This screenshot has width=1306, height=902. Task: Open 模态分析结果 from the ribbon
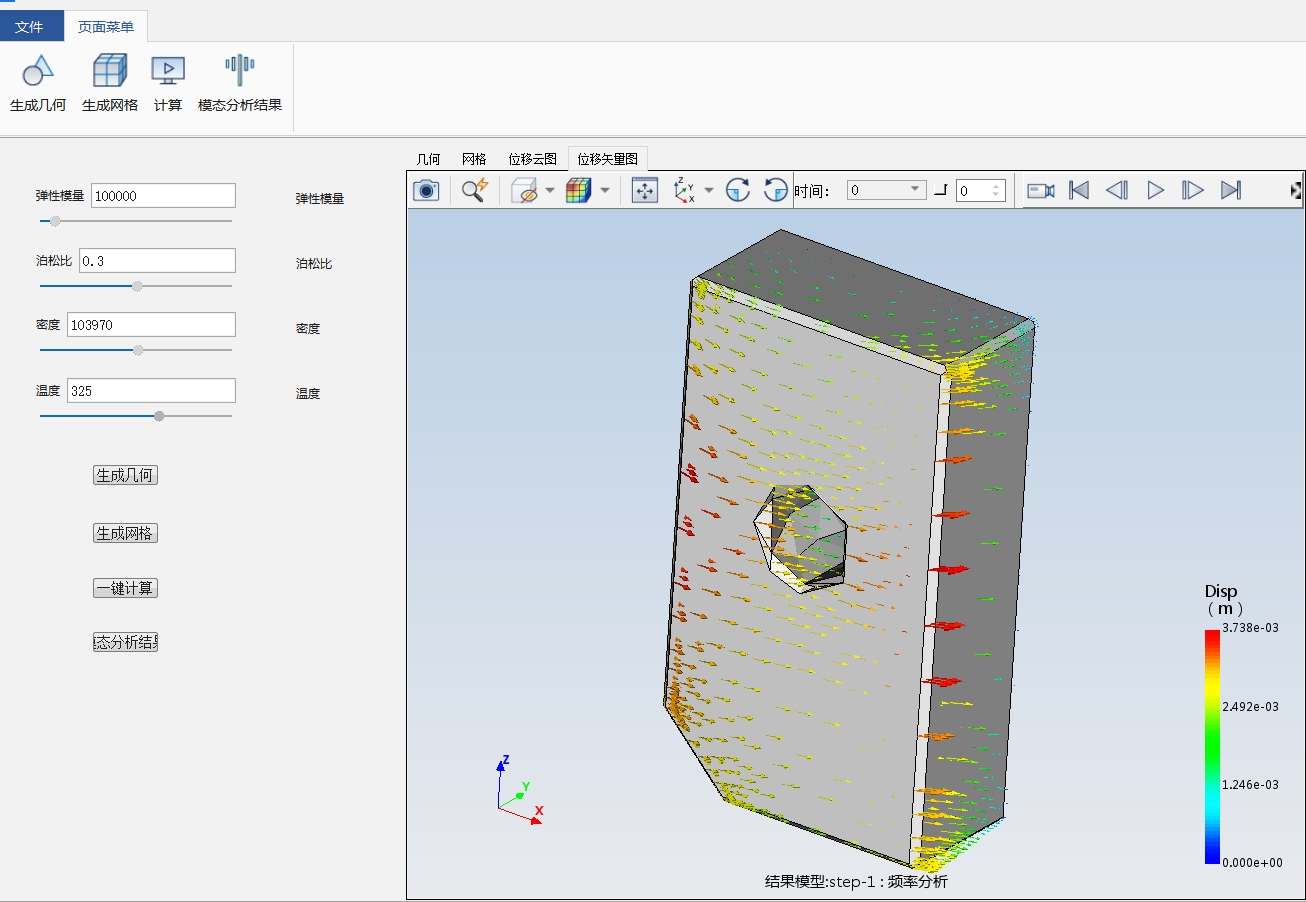click(x=240, y=72)
